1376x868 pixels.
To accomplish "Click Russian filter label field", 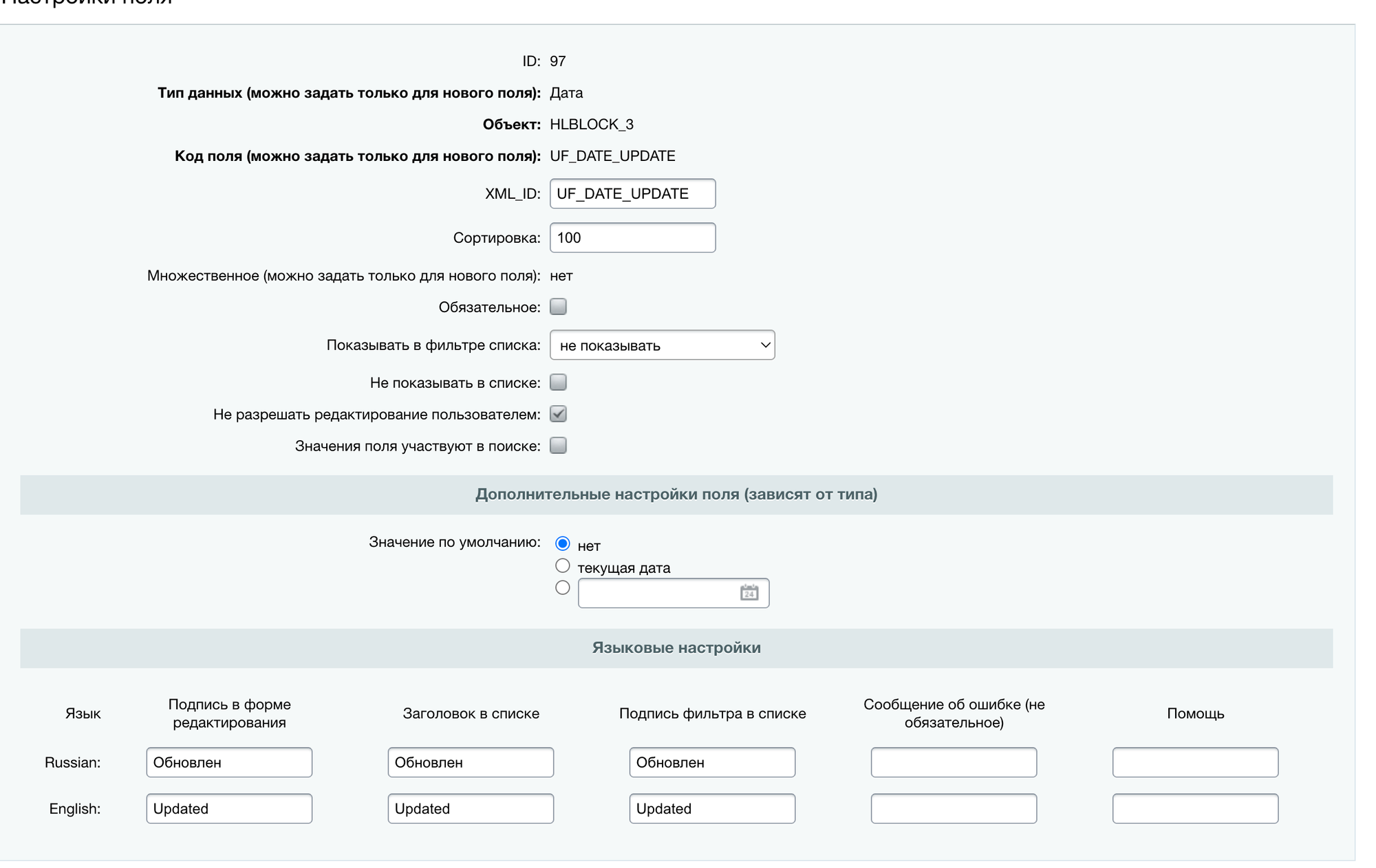I will pyautogui.click(x=712, y=763).
